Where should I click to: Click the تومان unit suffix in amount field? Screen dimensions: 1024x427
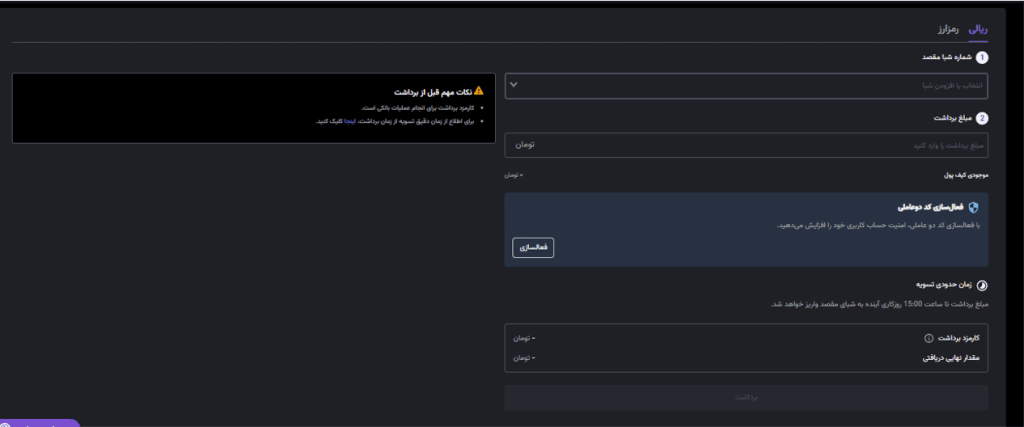524,144
